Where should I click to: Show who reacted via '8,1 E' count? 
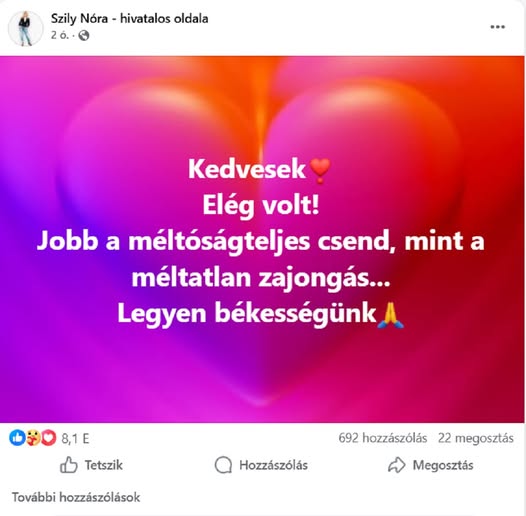point(75,438)
